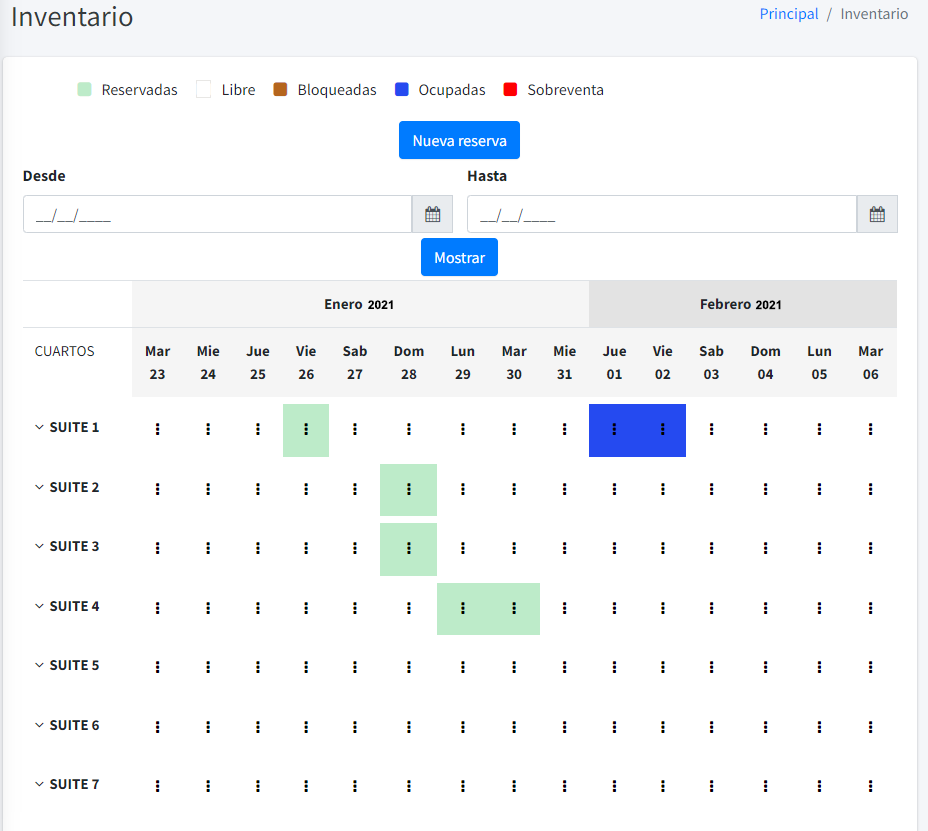Go to Principal breadcrumb link

[x=788, y=14]
